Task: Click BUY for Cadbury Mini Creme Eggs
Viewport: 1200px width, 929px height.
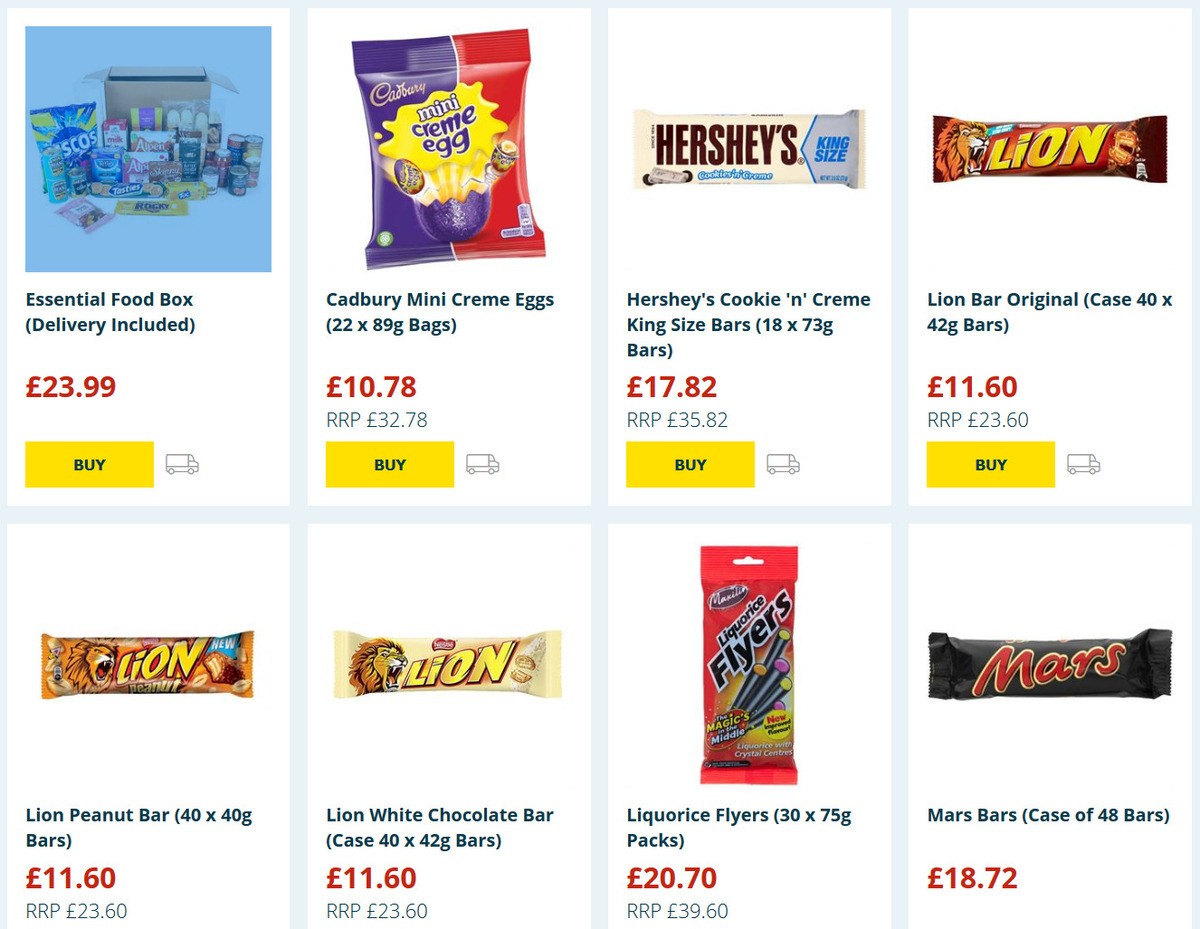Action: click(390, 464)
